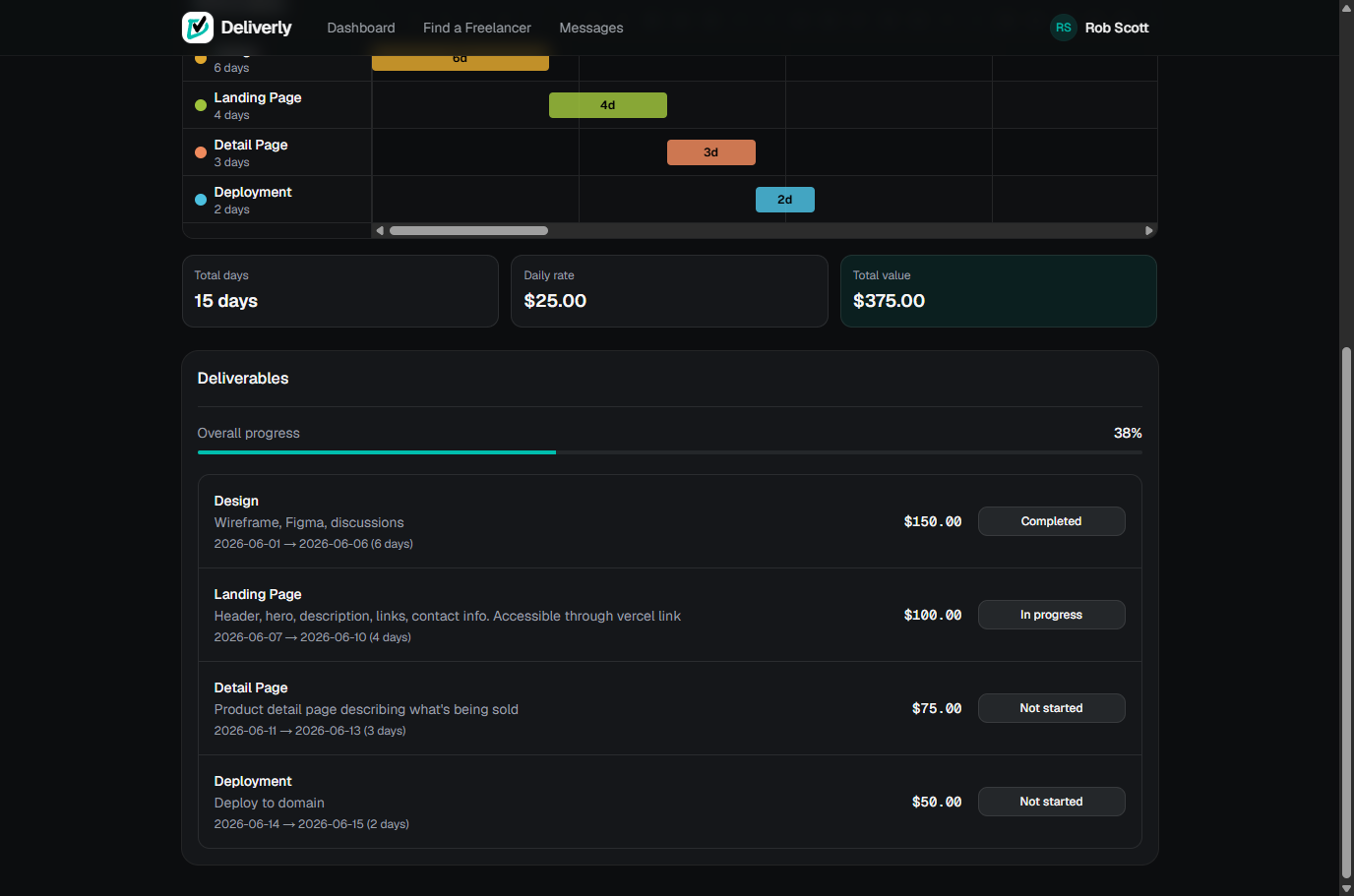Click the Gantt scroll right arrow
Image resolution: width=1354 pixels, height=896 pixels.
pyautogui.click(x=1148, y=231)
